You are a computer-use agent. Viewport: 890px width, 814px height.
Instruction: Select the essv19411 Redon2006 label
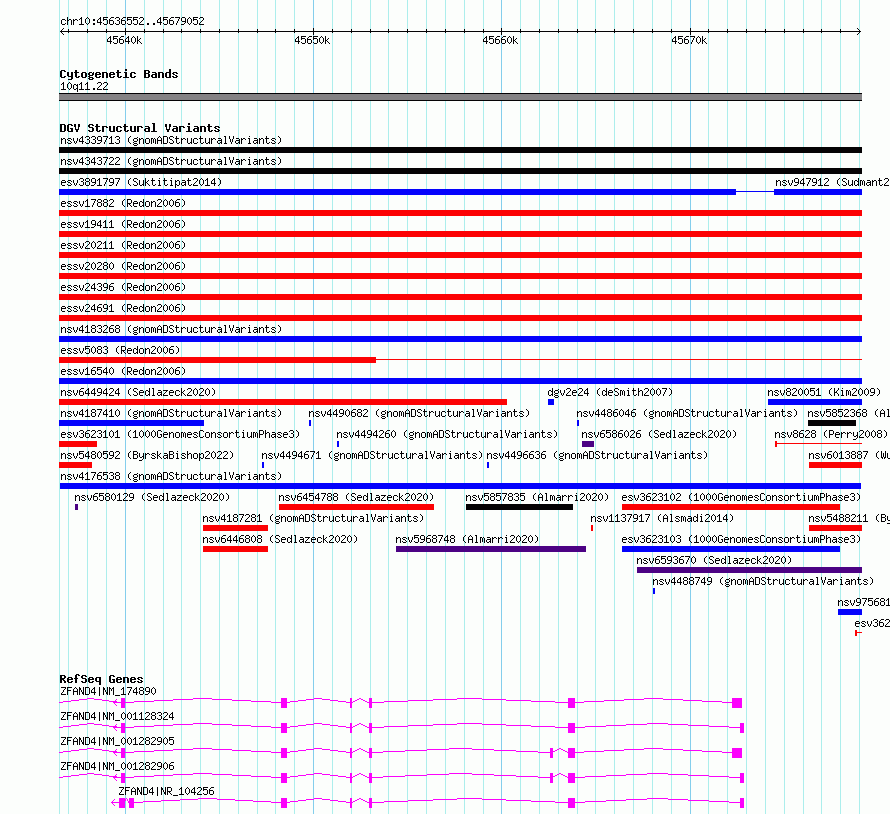tap(123, 224)
